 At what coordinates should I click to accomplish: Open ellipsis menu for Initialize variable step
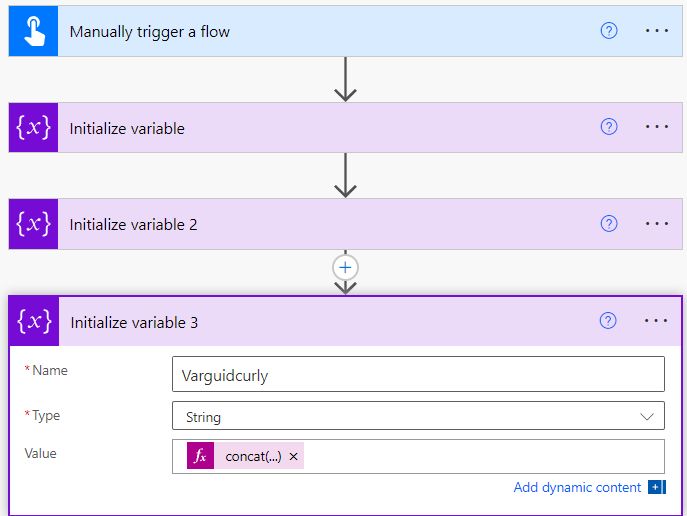(x=656, y=127)
